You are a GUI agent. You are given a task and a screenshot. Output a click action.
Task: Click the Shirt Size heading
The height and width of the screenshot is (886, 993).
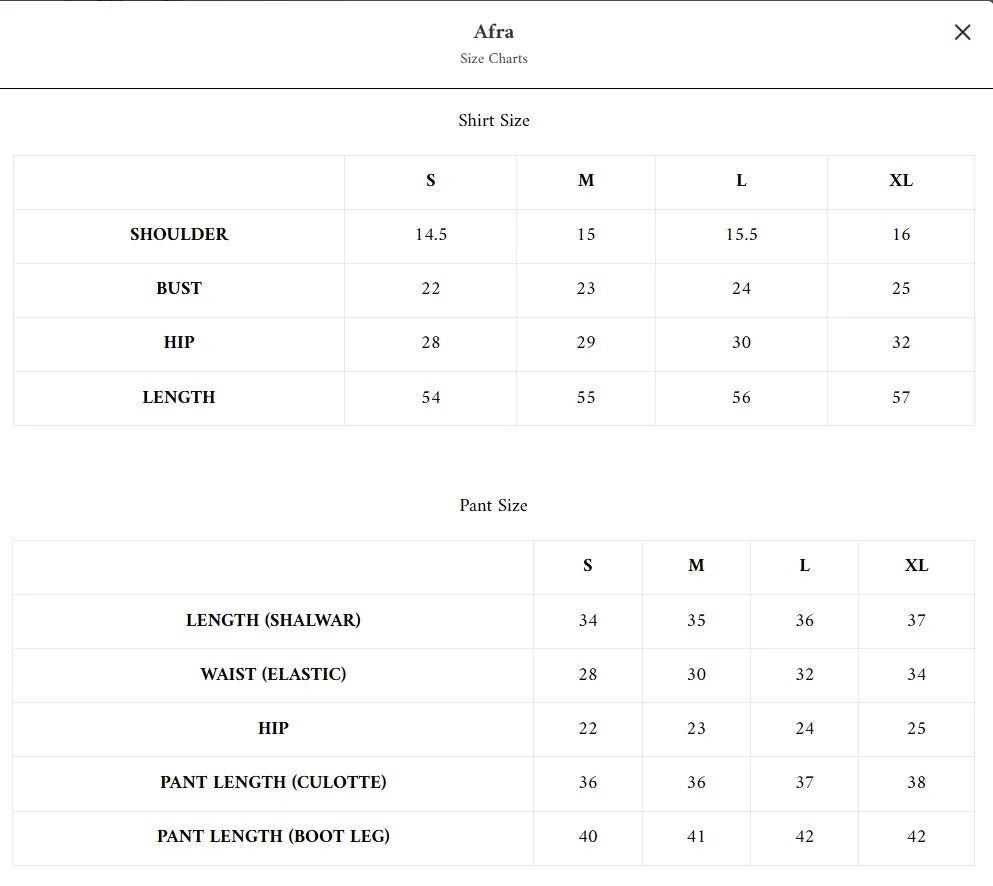(494, 120)
